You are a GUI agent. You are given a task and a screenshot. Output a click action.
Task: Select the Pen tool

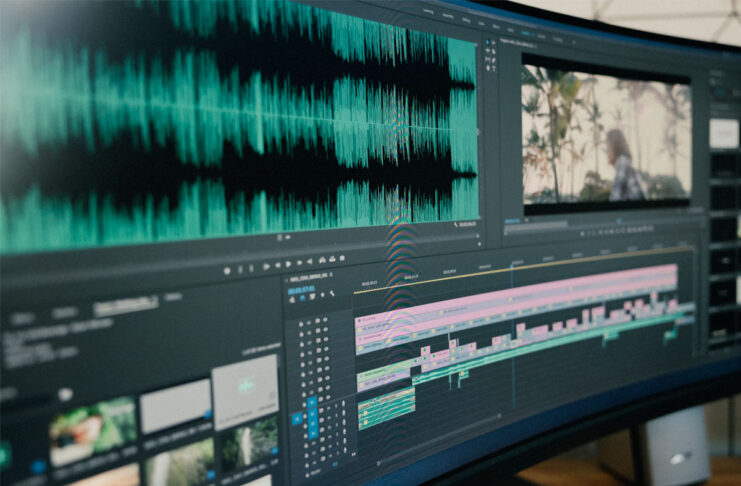point(494,60)
